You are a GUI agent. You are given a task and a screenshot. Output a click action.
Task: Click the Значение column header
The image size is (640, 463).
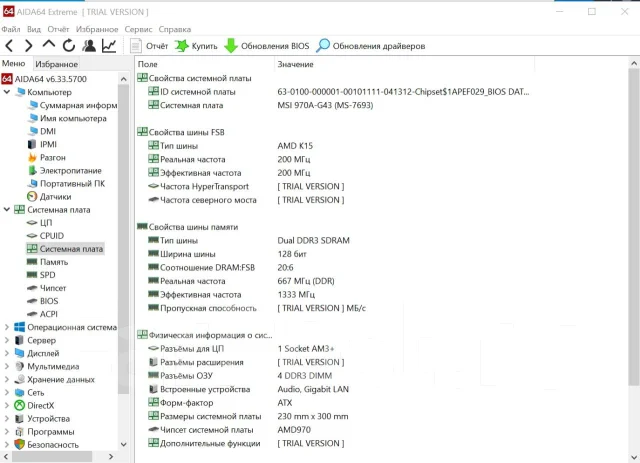[404, 64]
